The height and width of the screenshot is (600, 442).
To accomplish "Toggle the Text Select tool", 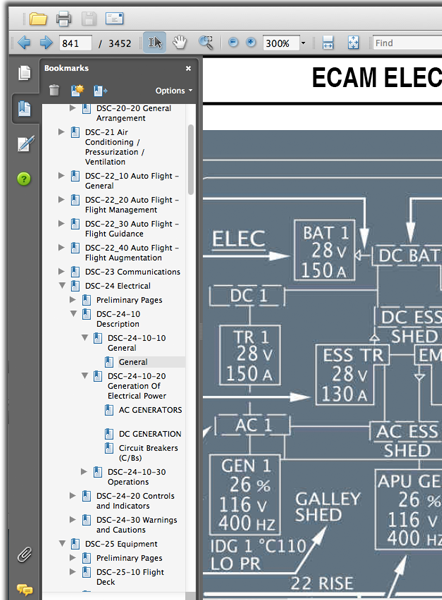I will coord(155,42).
